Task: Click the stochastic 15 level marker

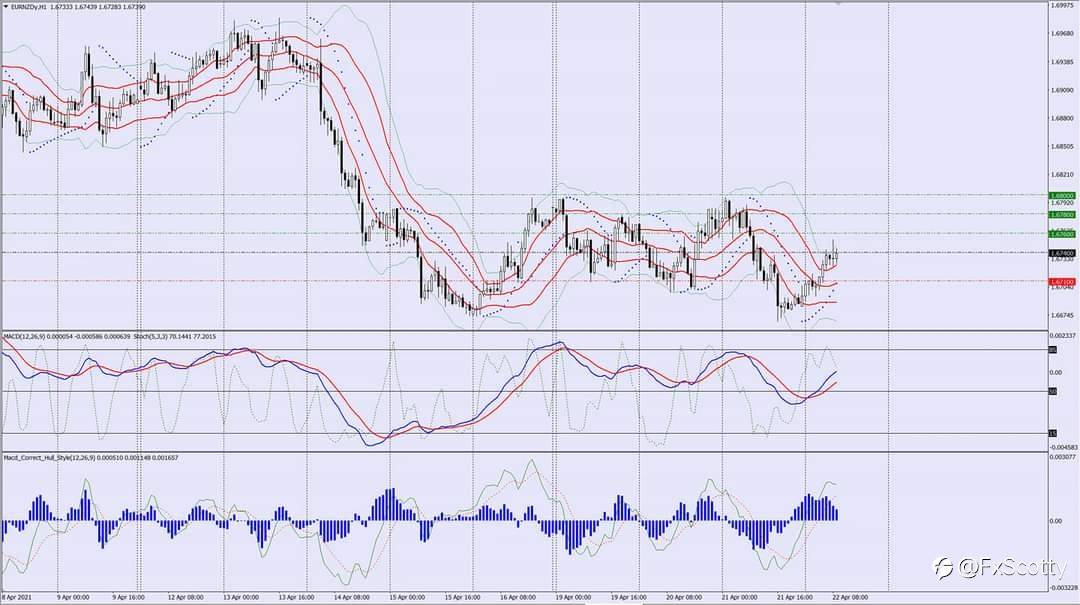Action: [1052, 433]
